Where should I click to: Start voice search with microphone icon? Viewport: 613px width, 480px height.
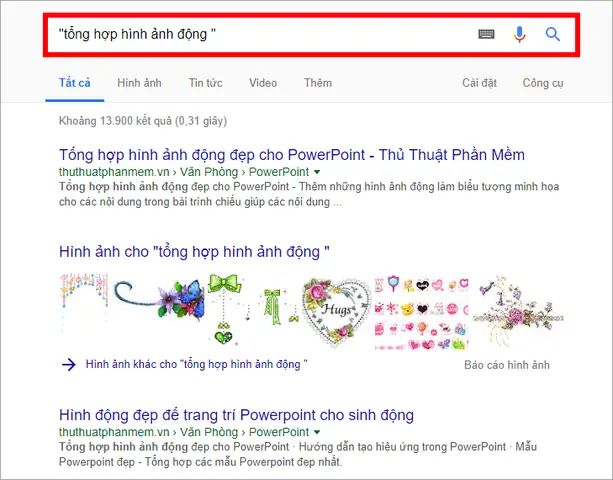519,34
